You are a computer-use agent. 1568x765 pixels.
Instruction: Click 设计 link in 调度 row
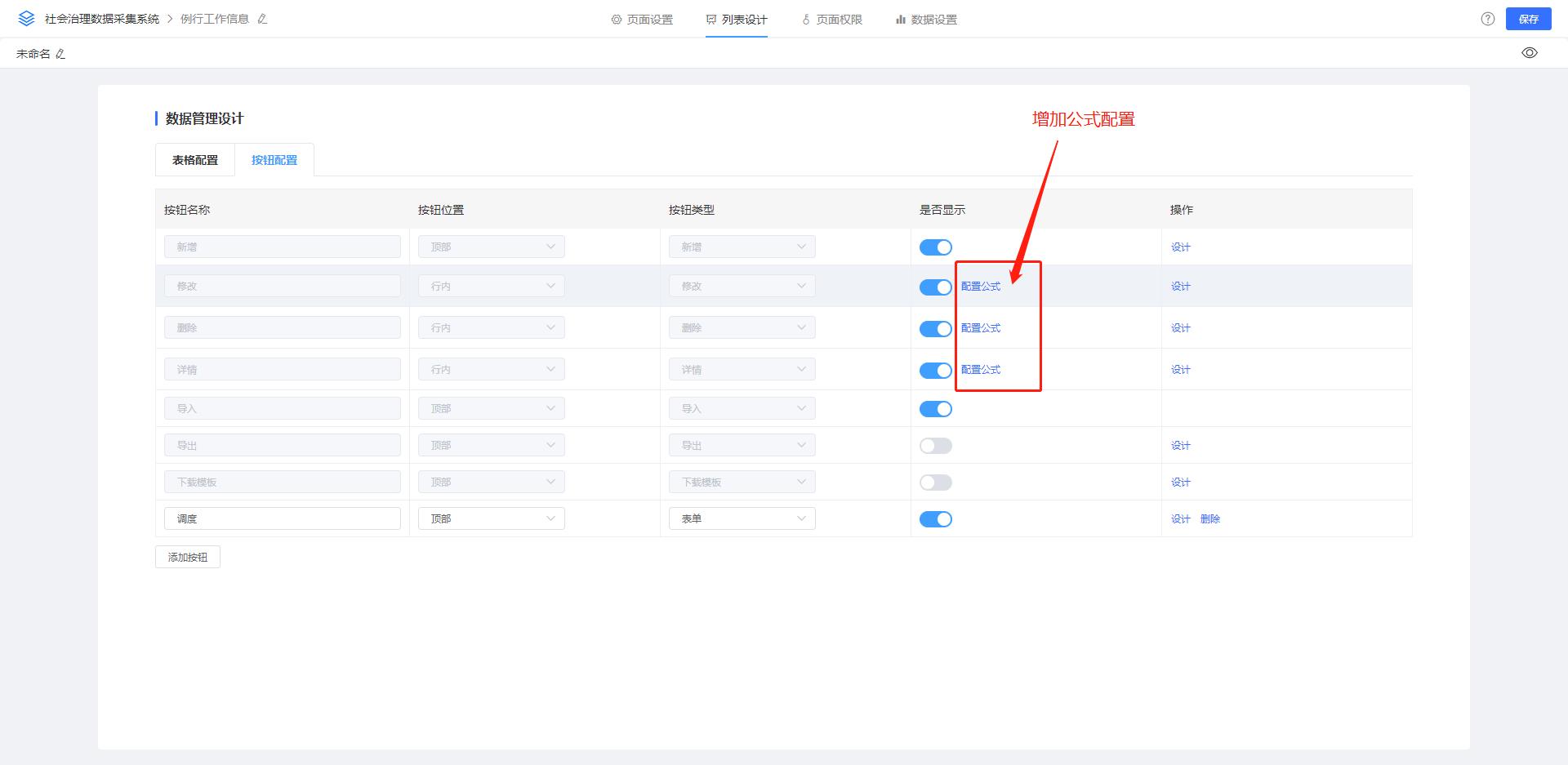coord(1181,519)
